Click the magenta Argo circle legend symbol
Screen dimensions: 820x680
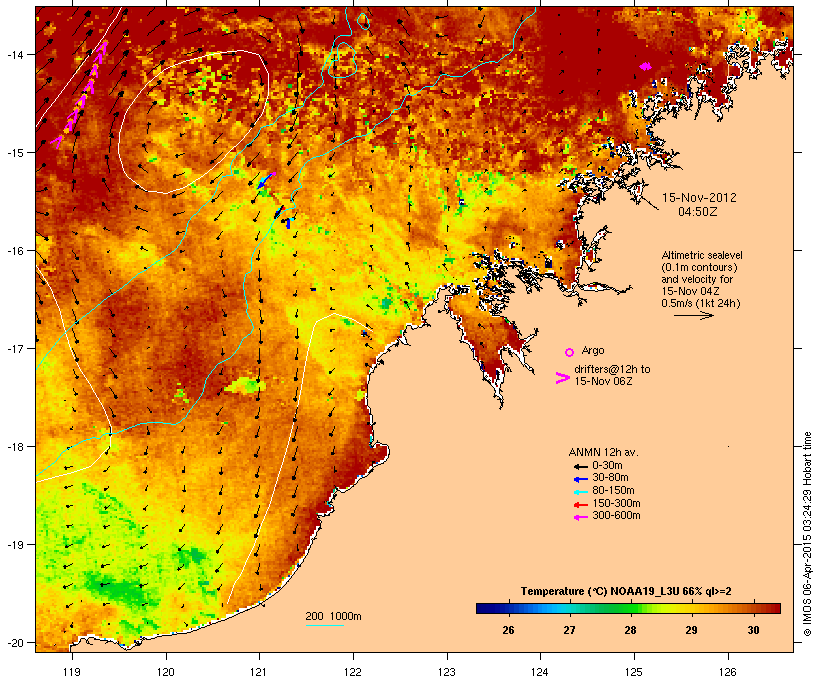click(x=570, y=352)
